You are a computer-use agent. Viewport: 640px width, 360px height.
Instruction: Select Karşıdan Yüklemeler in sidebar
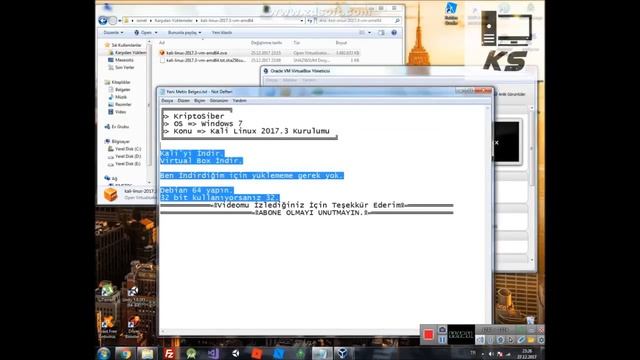[x=126, y=53]
